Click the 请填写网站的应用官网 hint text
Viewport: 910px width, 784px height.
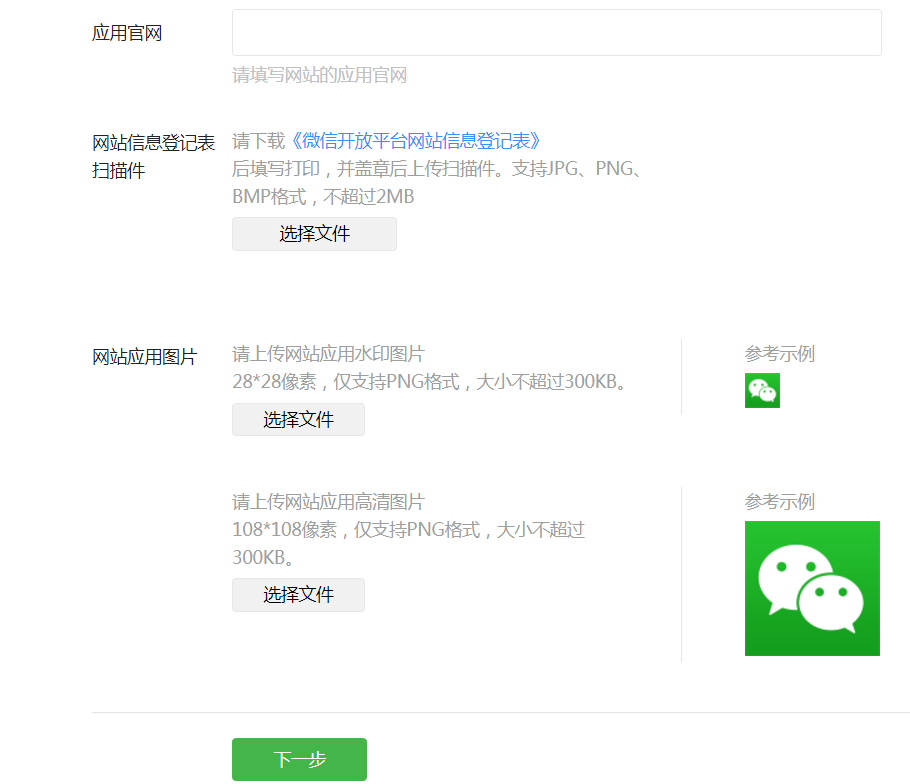coord(319,76)
